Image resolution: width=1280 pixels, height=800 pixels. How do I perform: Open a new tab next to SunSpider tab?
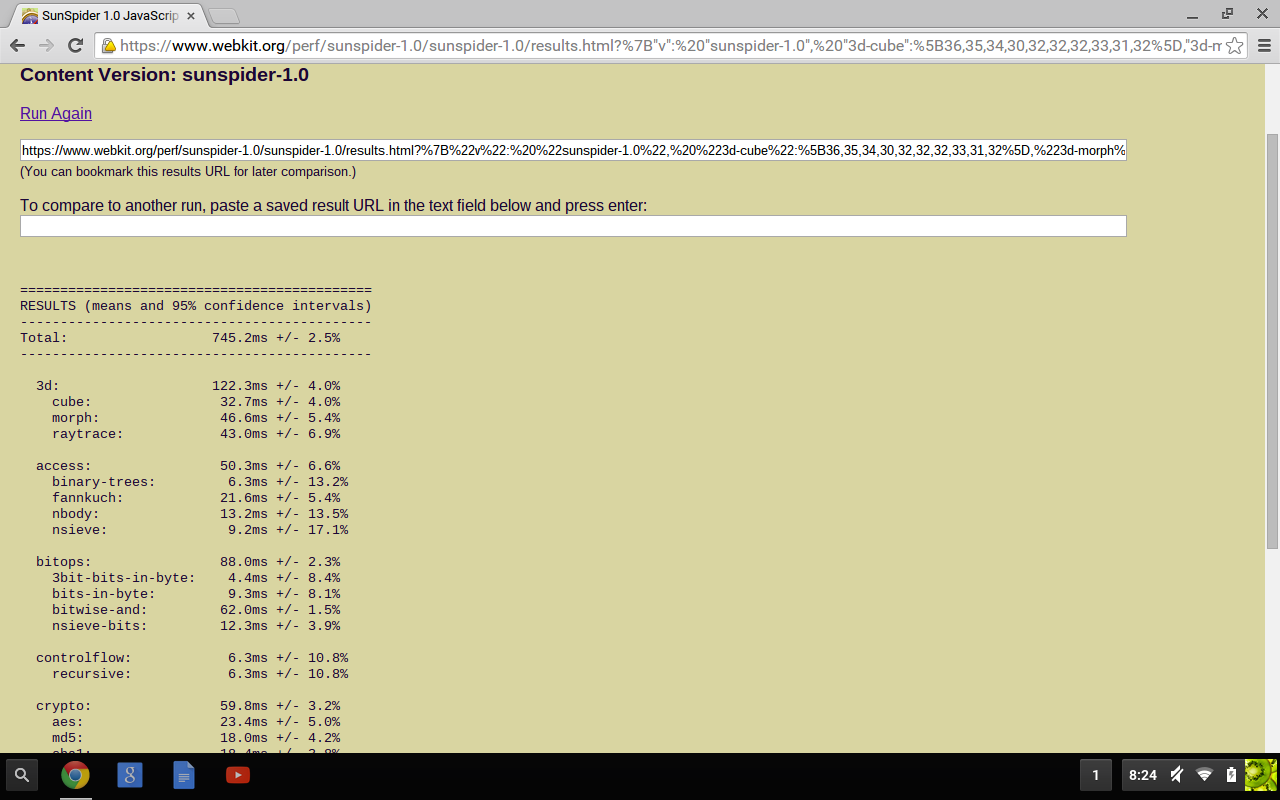(224, 16)
